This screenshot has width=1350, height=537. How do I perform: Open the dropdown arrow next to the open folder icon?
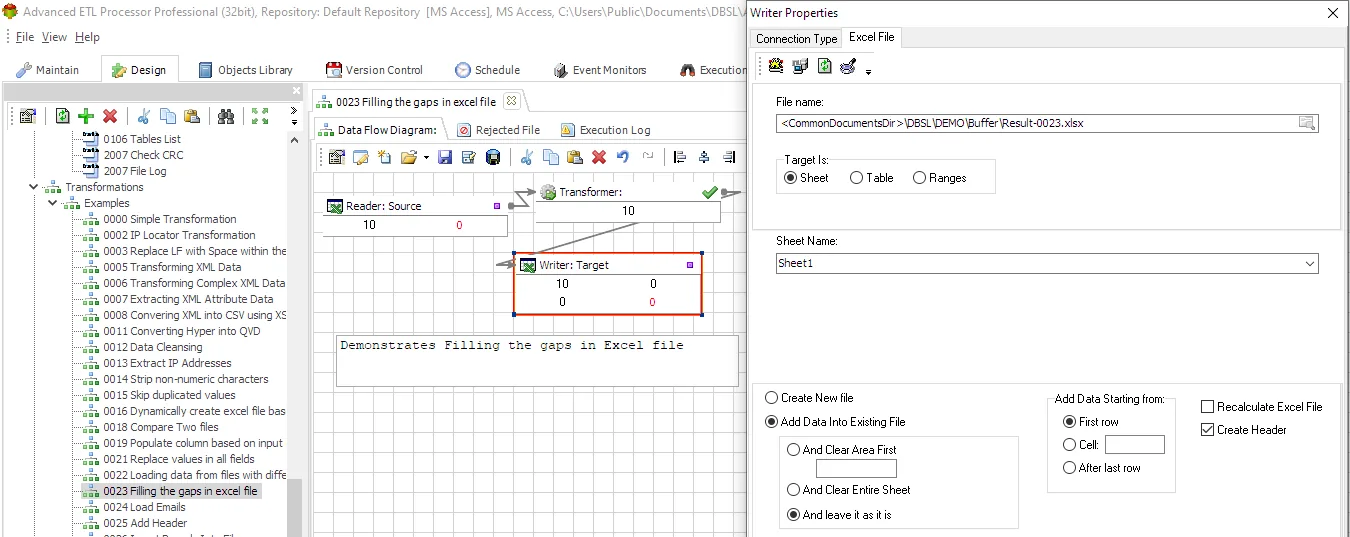pos(426,157)
